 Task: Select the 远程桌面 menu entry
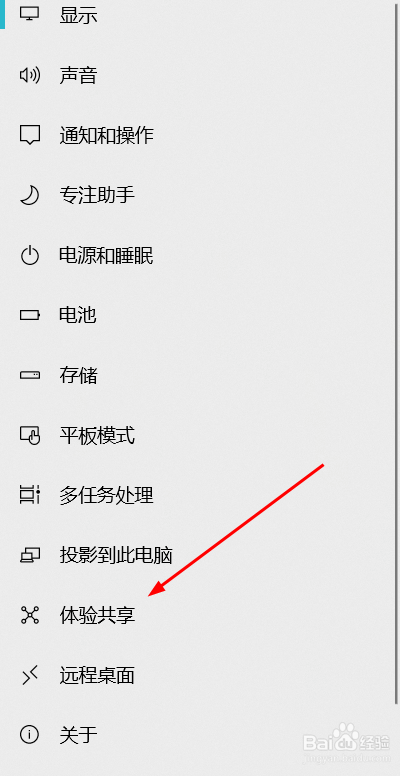(198, 675)
